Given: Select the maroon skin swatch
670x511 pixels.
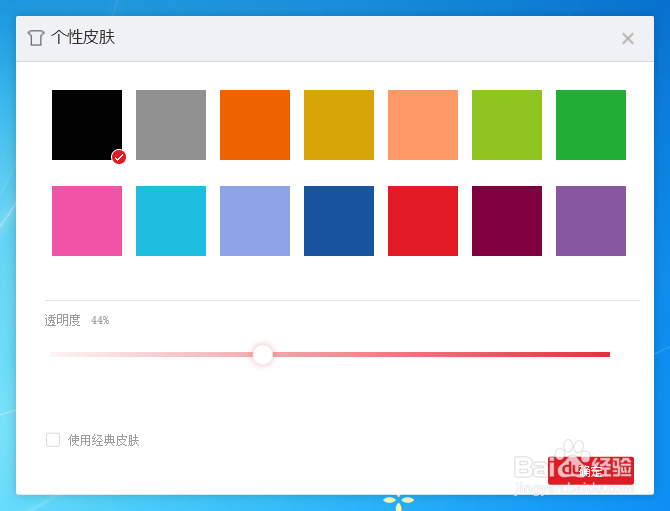Looking at the screenshot, I should click(507, 221).
